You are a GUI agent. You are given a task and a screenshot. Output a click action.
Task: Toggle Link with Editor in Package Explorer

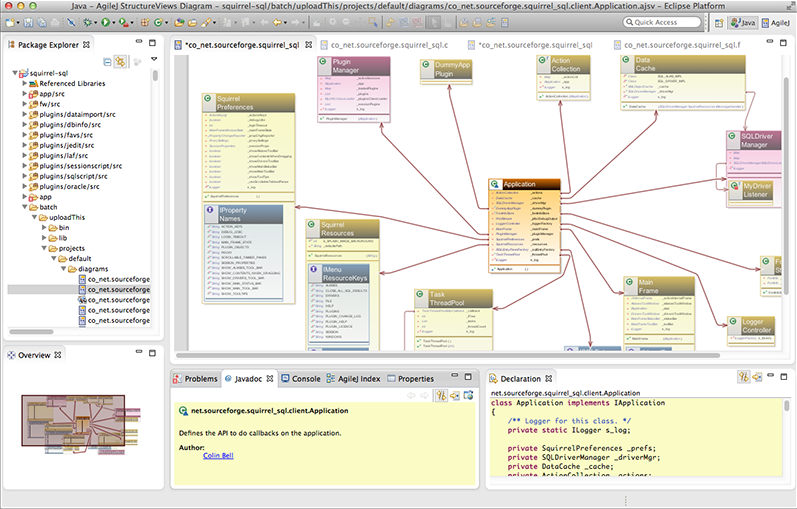tap(120, 62)
